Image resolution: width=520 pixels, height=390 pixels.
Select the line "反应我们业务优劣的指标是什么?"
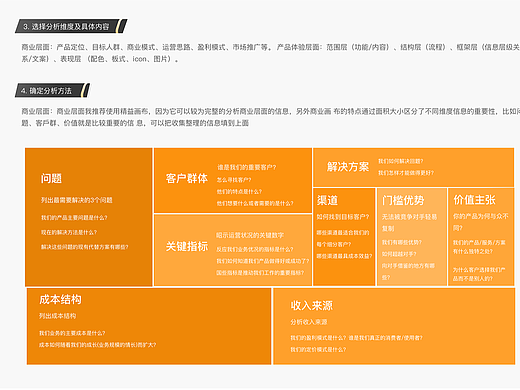[x=255, y=249]
